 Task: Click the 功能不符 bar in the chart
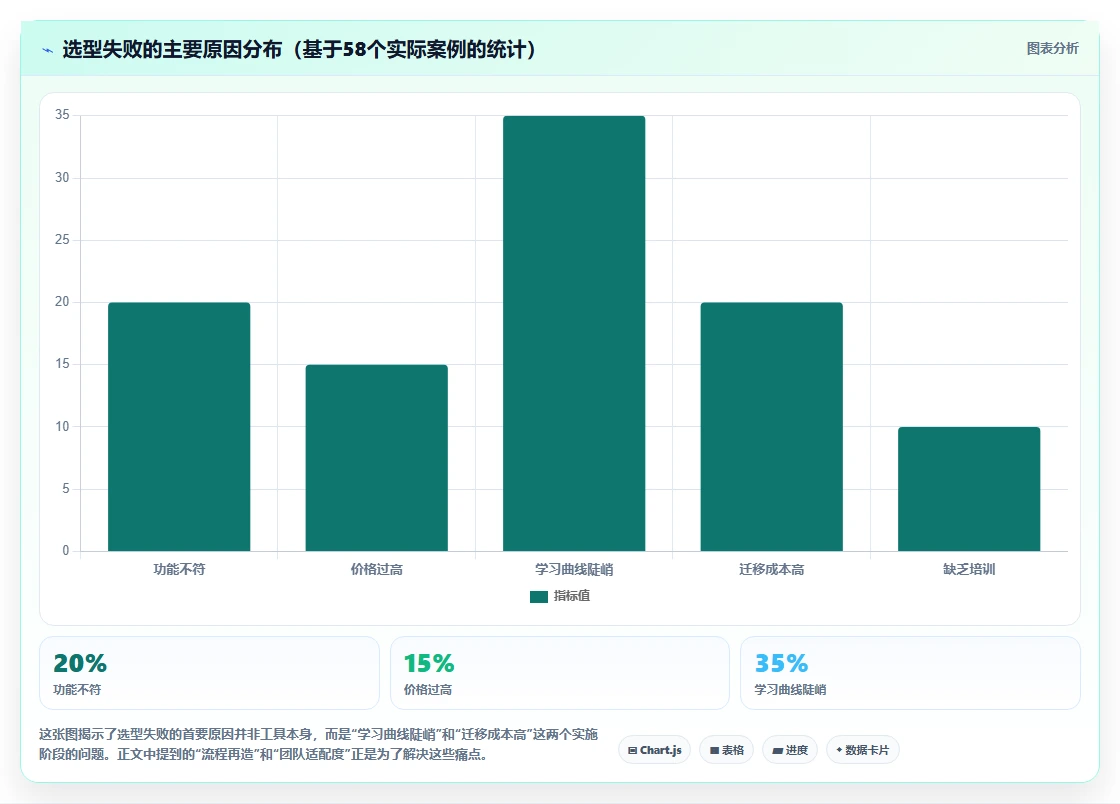click(x=179, y=426)
